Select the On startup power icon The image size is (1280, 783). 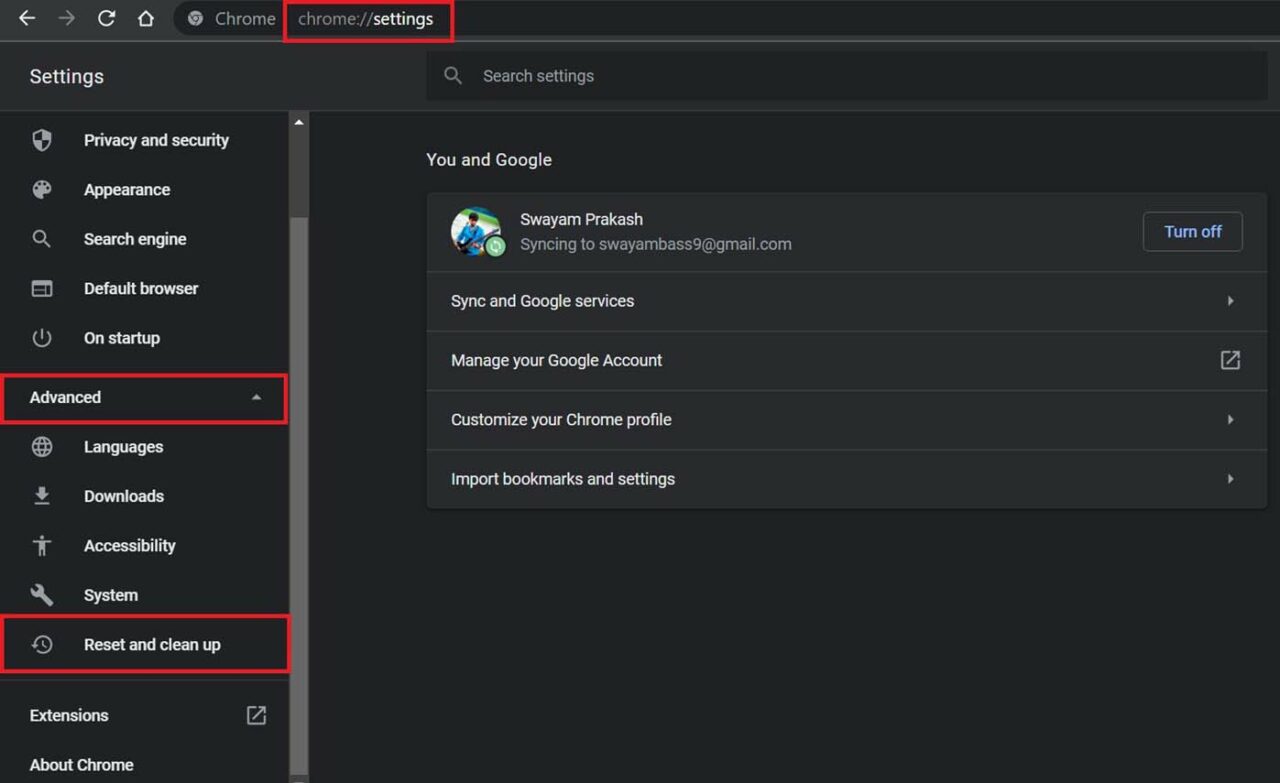tap(42, 338)
